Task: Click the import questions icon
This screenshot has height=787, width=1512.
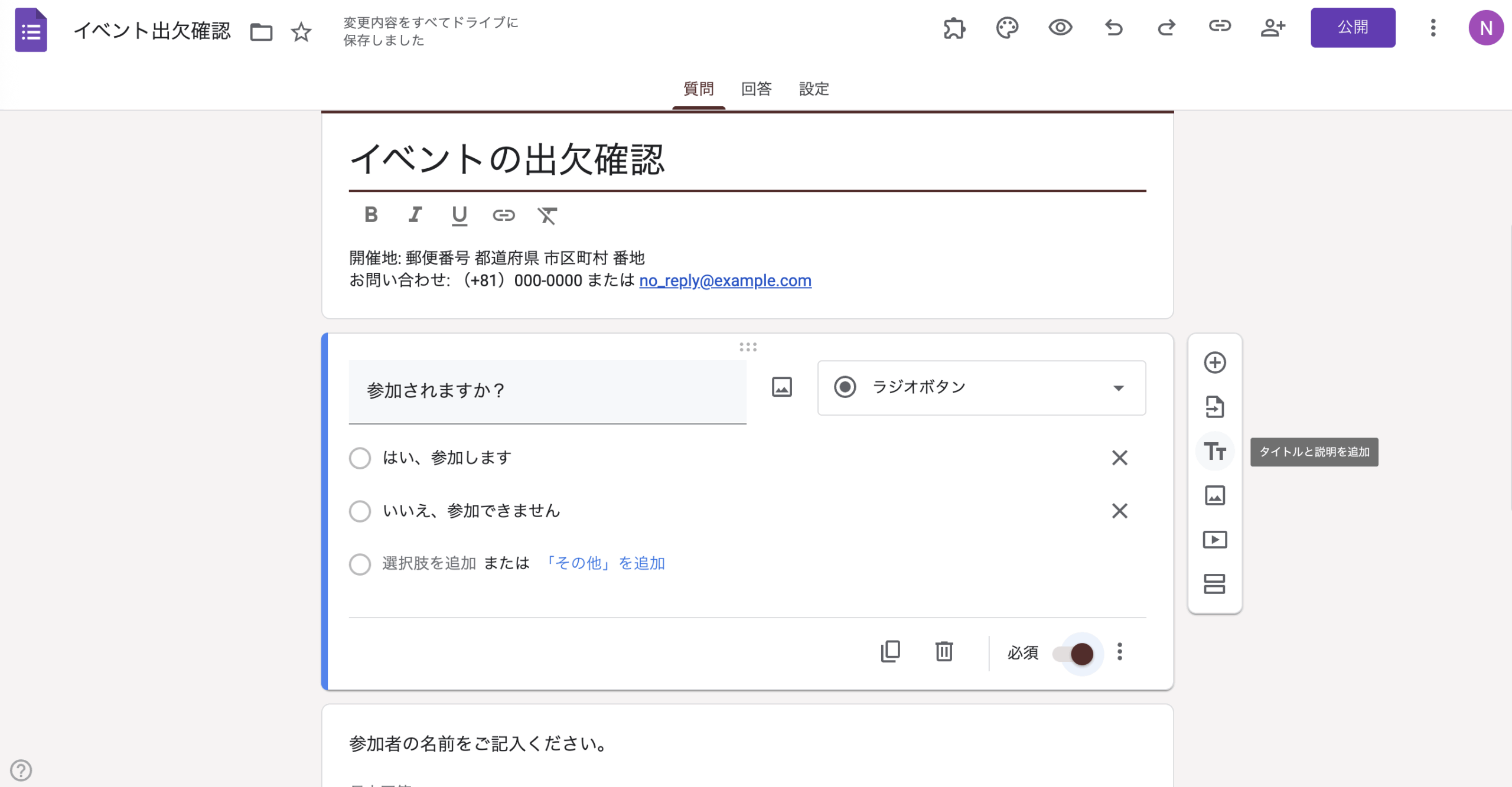Action: pyautogui.click(x=1214, y=407)
